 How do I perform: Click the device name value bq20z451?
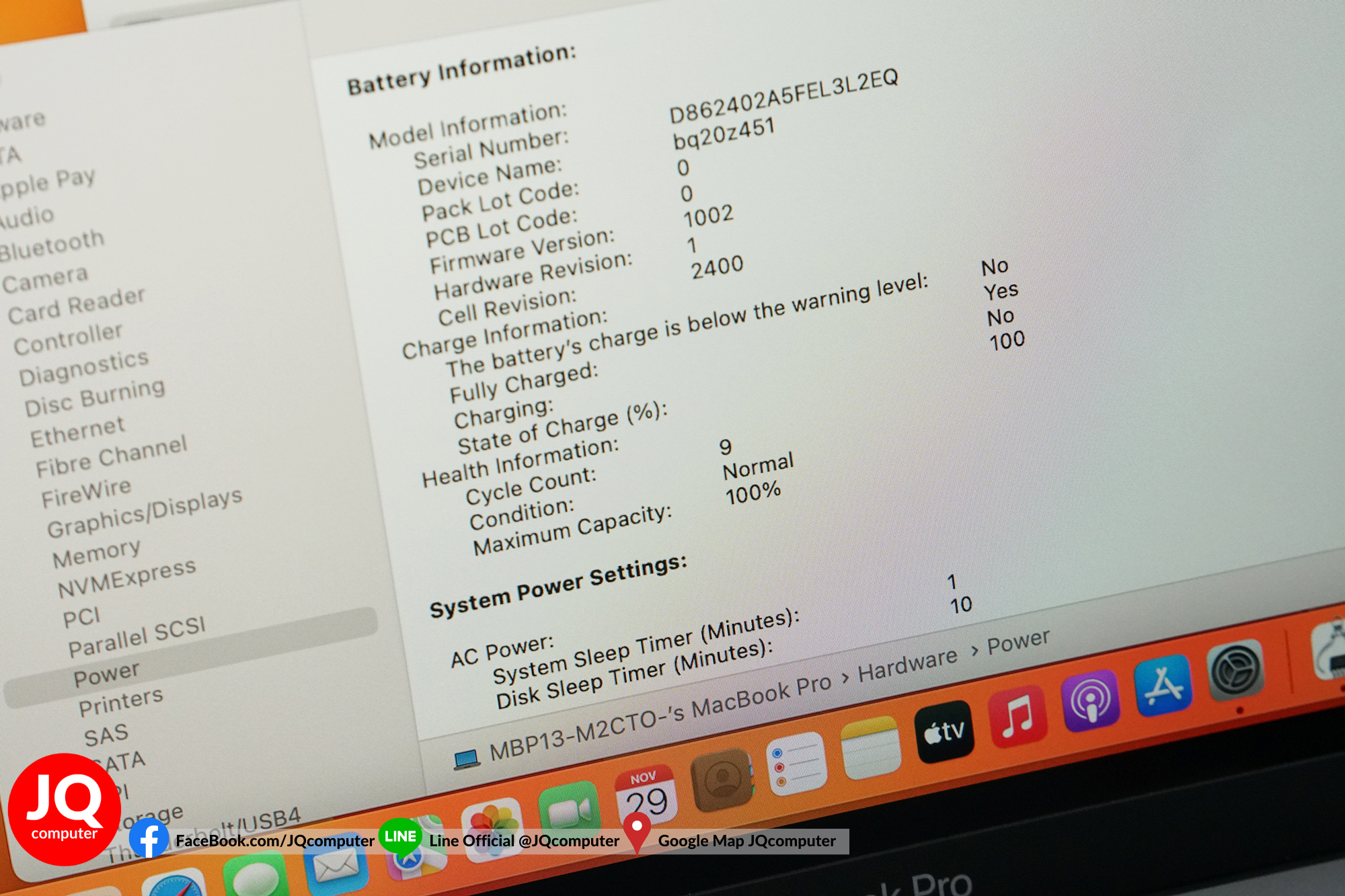[724, 133]
